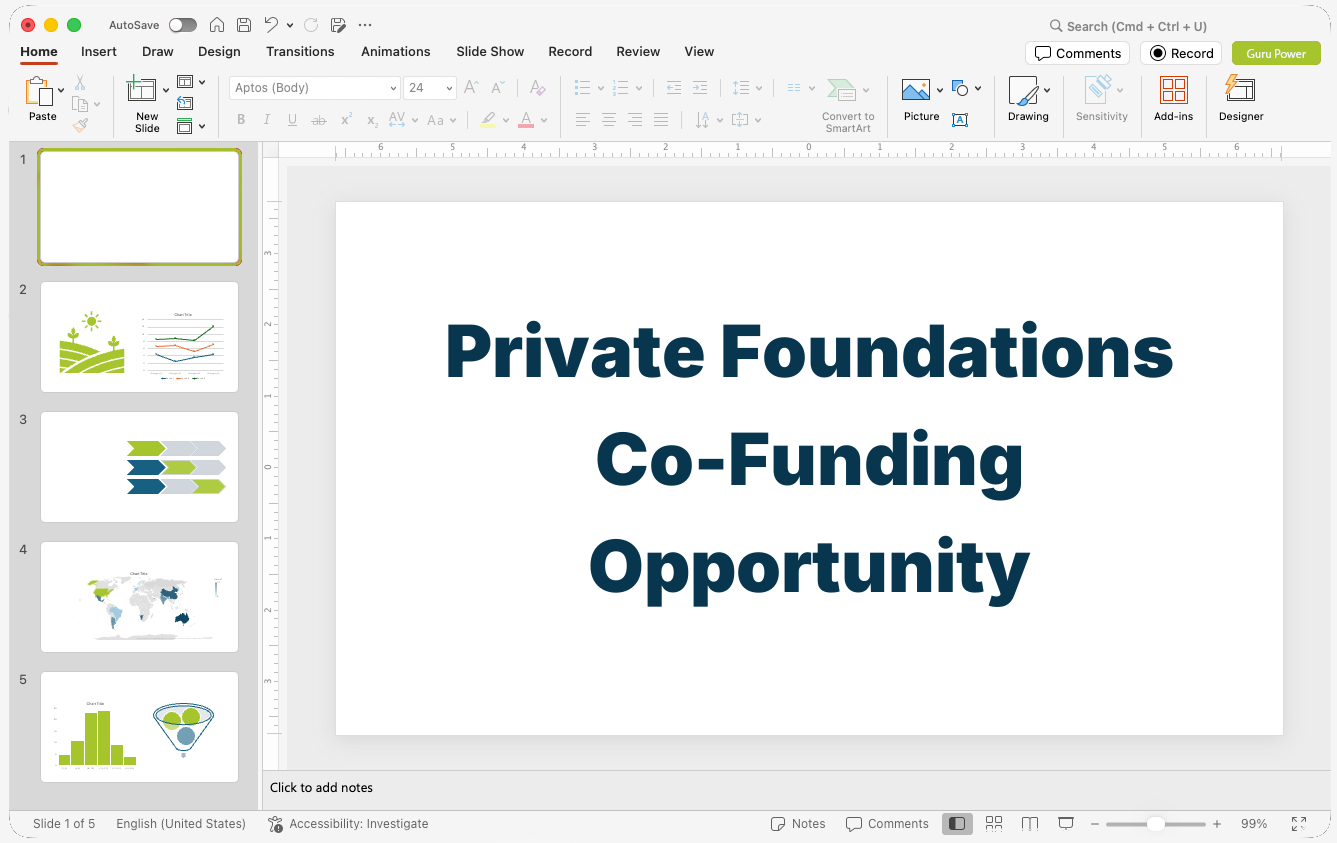Open the Design tab
1337x843 pixels.
coord(219,51)
